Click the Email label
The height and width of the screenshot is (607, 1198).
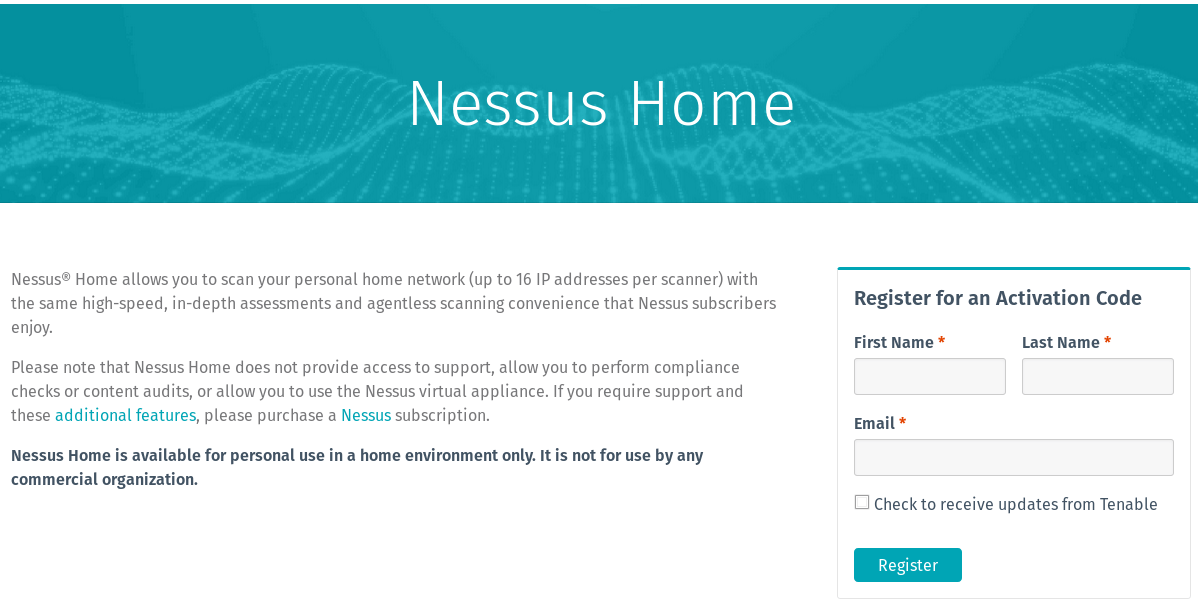point(875,423)
